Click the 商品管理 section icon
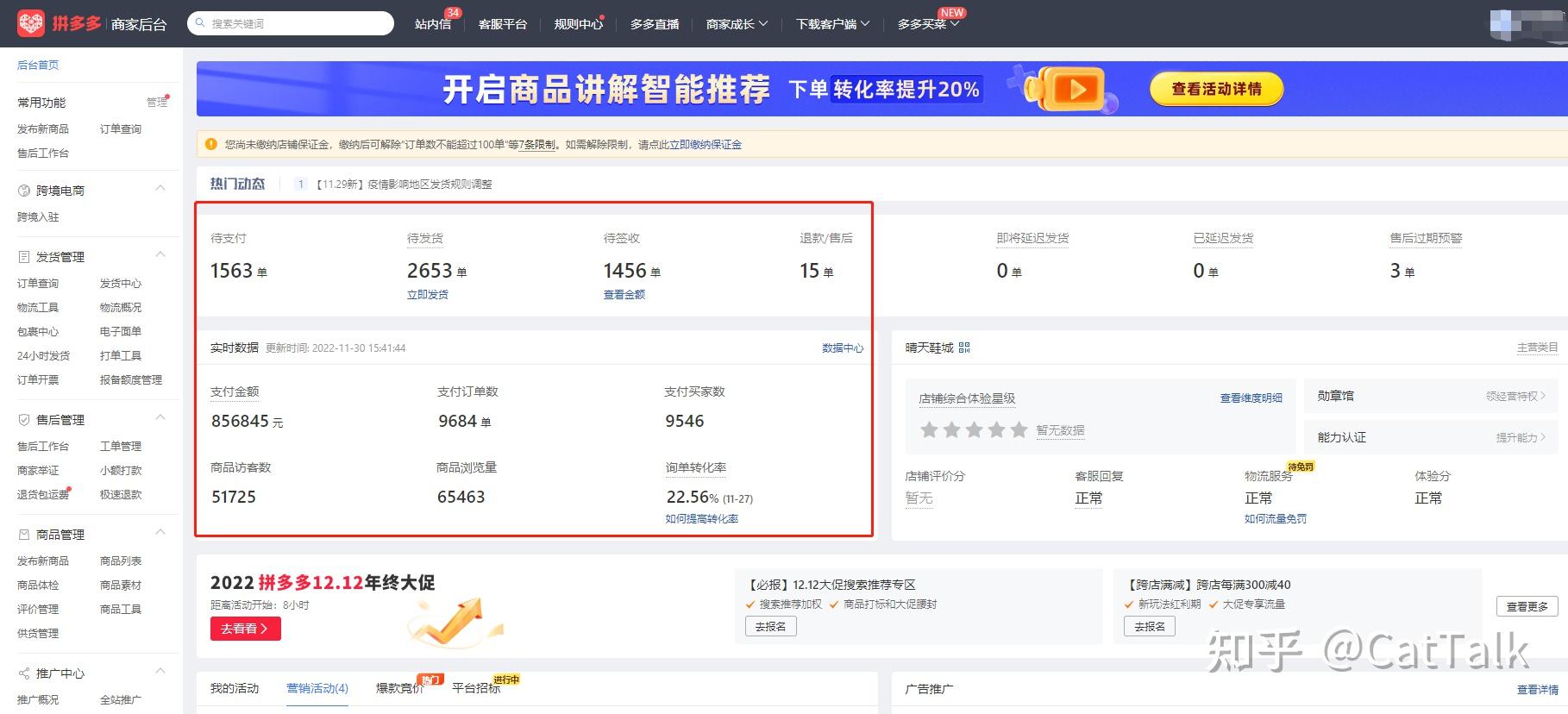This screenshot has height=714, width=1568. (x=24, y=535)
